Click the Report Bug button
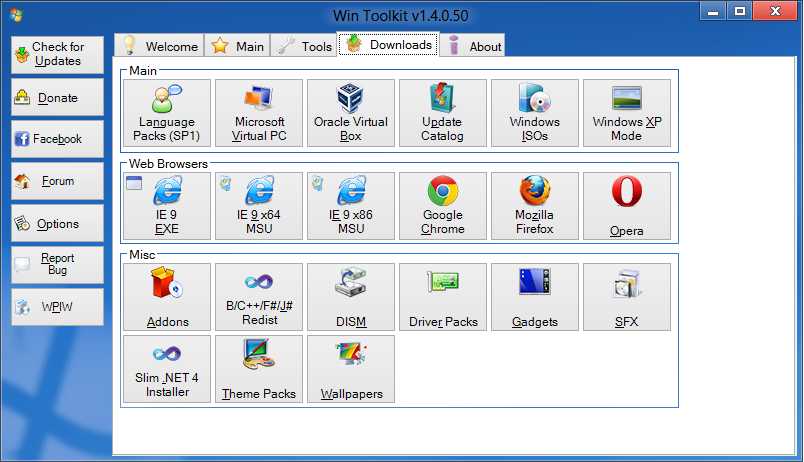The width and height of the screenshot is (804, 462). pos(57,265)
